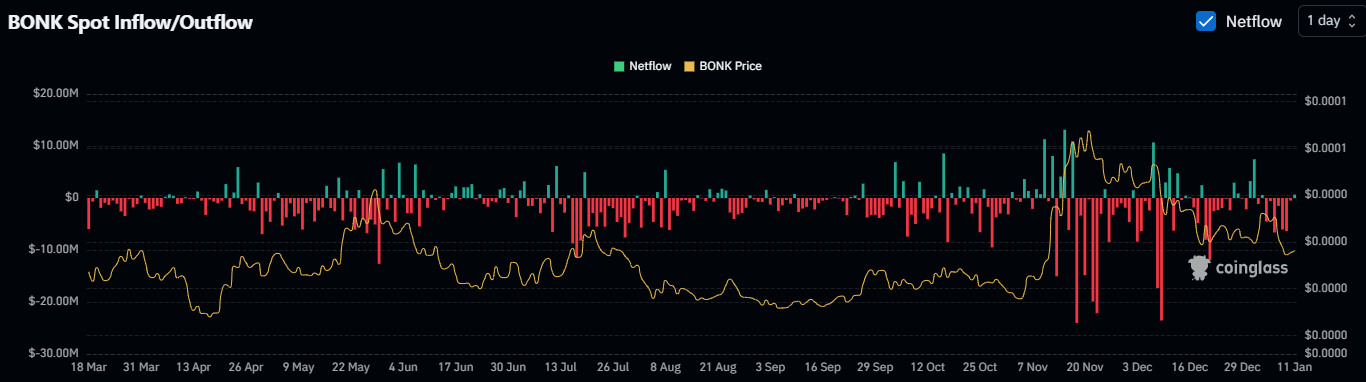This screenshot has height=382, width=1366.
Task: Select the 9 May date label
Action: tap(298, 367)
